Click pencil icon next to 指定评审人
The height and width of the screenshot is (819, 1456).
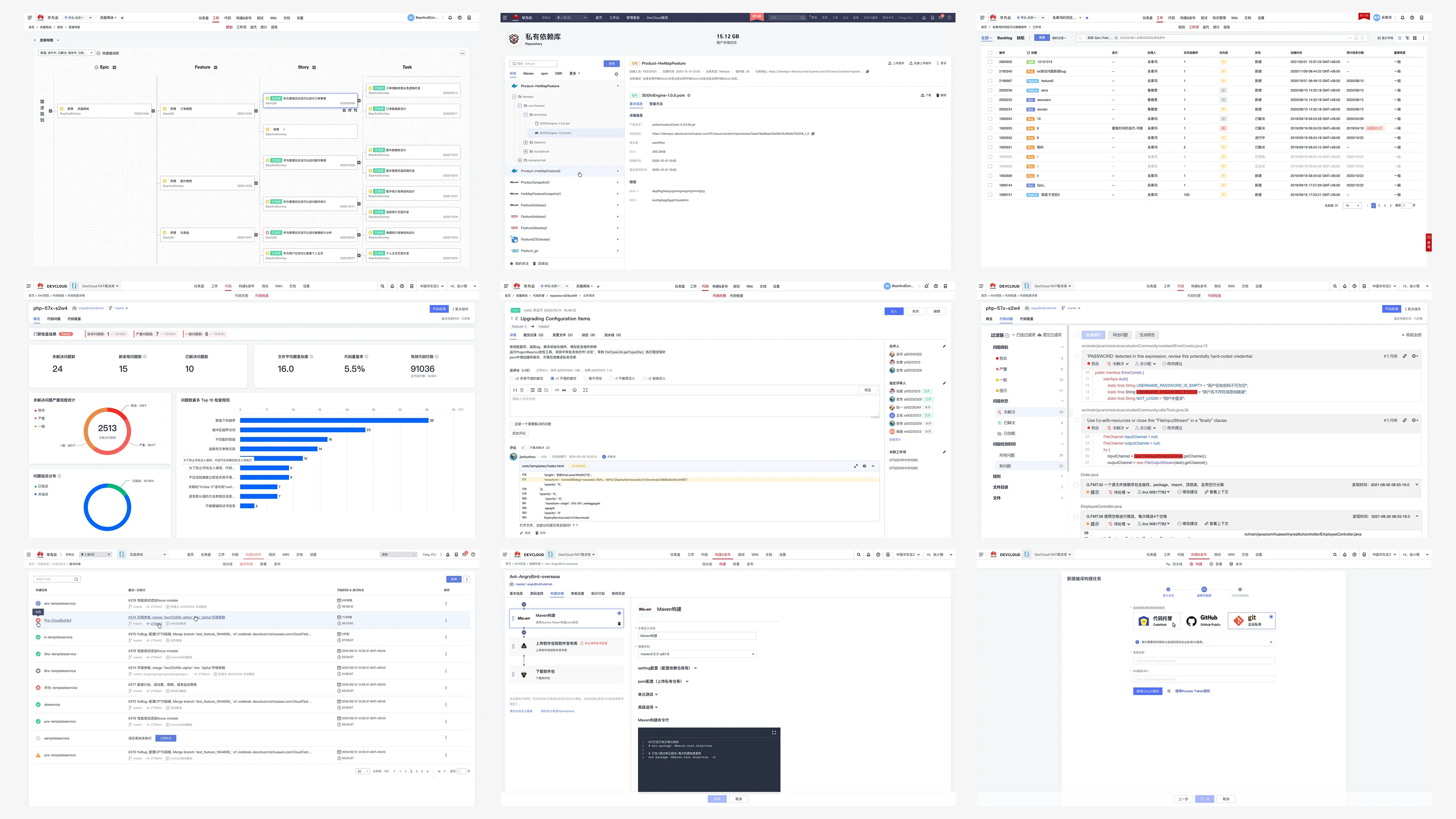pyautogui.click(x=945, y=383)
